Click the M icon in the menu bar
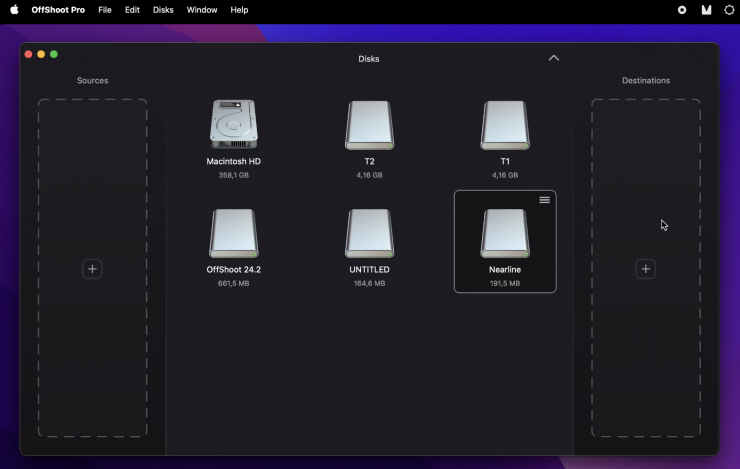Viewport: 740px width, 469px height. pos(706,10)
